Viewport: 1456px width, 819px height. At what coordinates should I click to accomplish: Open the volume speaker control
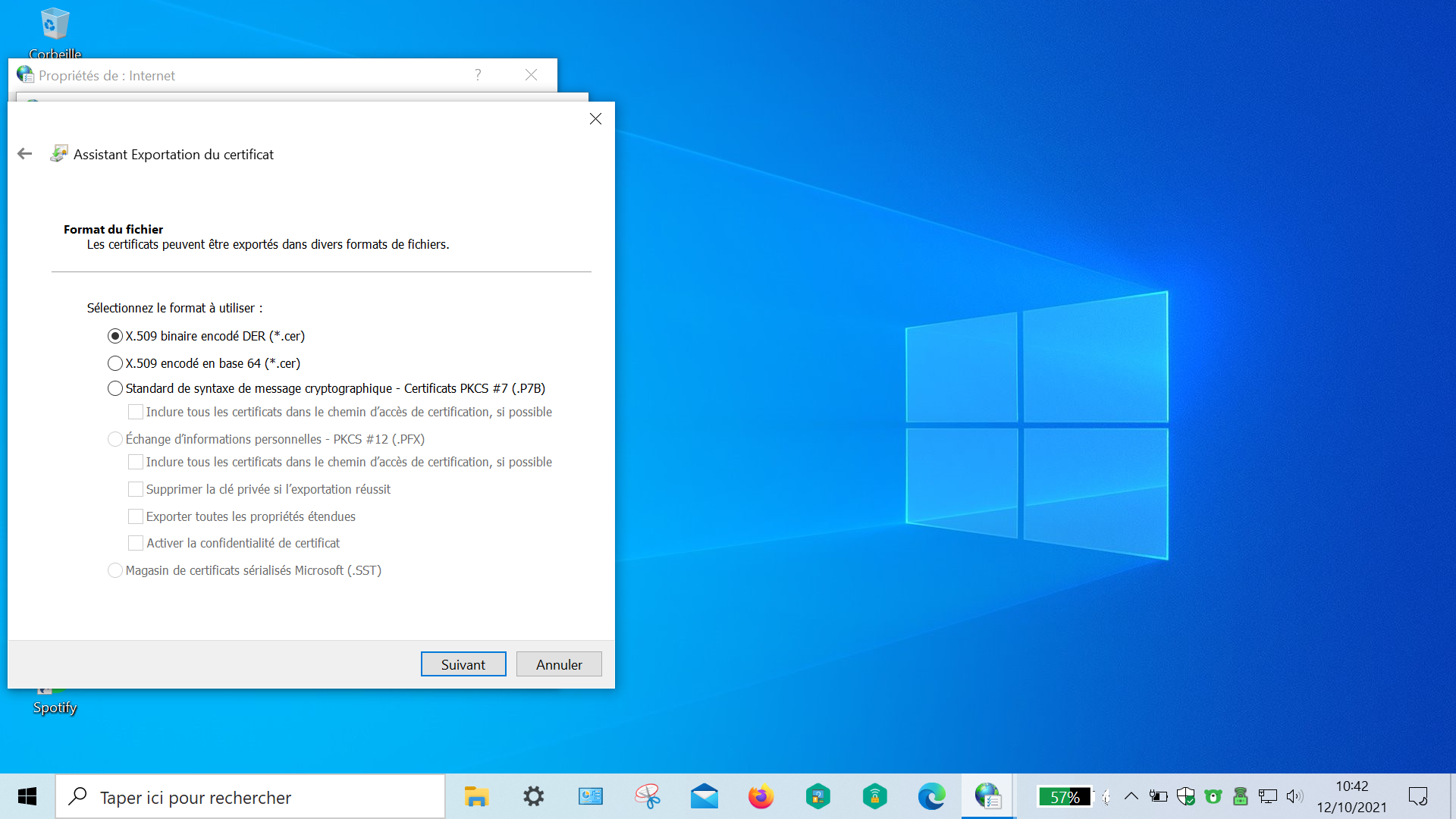1294,796
